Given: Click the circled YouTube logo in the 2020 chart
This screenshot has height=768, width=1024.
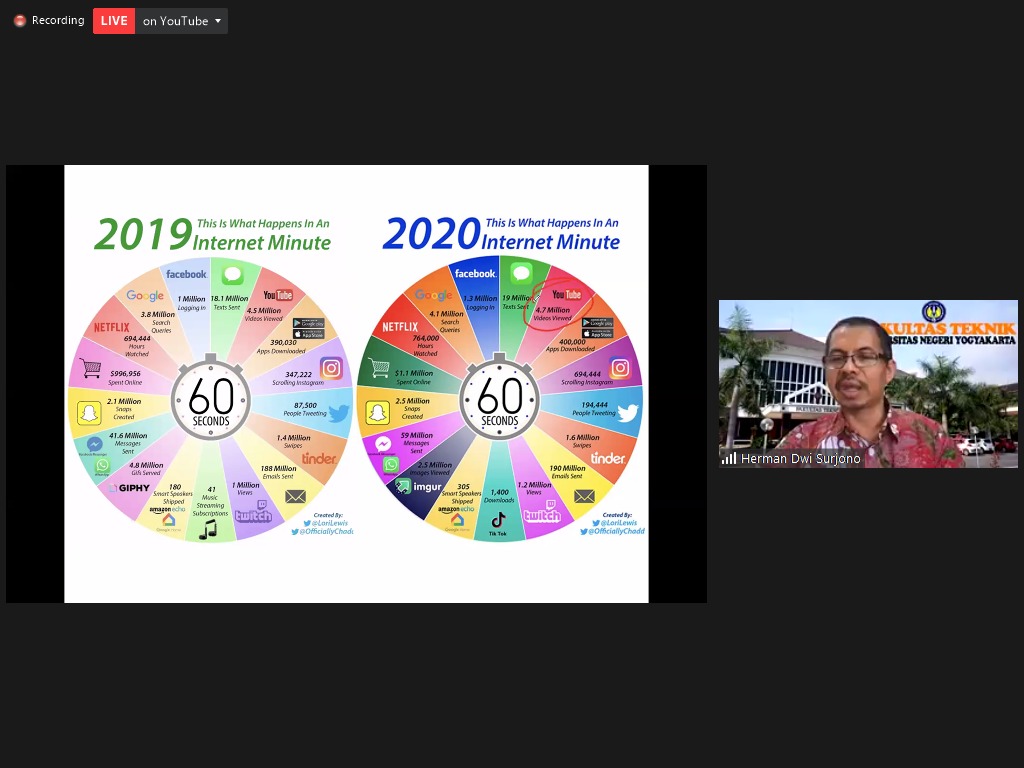Looking at the screenshot, I should point(567,295).
